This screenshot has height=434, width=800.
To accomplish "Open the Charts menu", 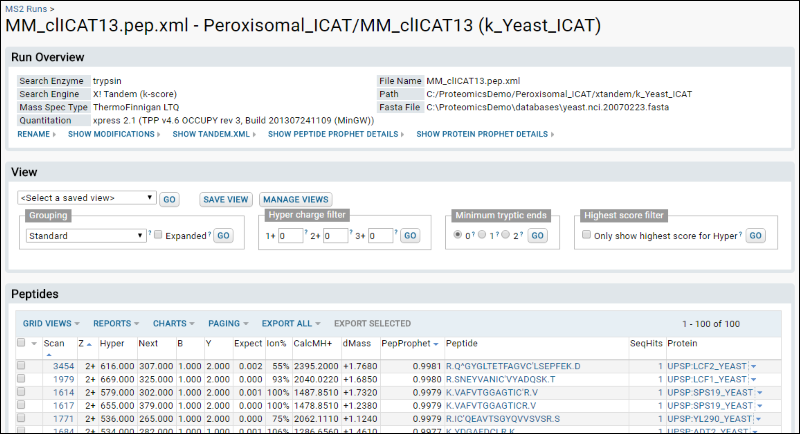I will [x=174, y=323].
